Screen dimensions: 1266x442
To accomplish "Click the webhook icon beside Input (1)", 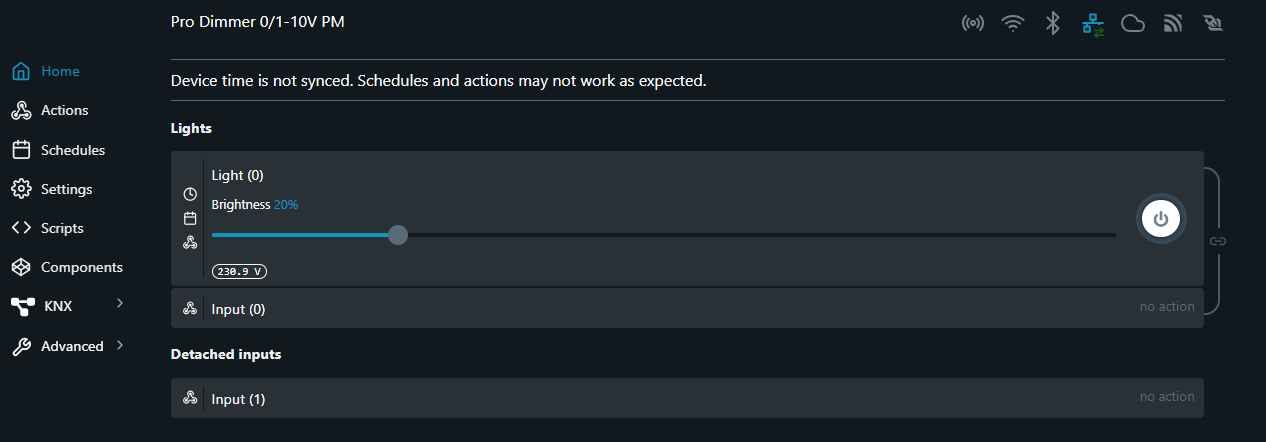I will (190, 398).
